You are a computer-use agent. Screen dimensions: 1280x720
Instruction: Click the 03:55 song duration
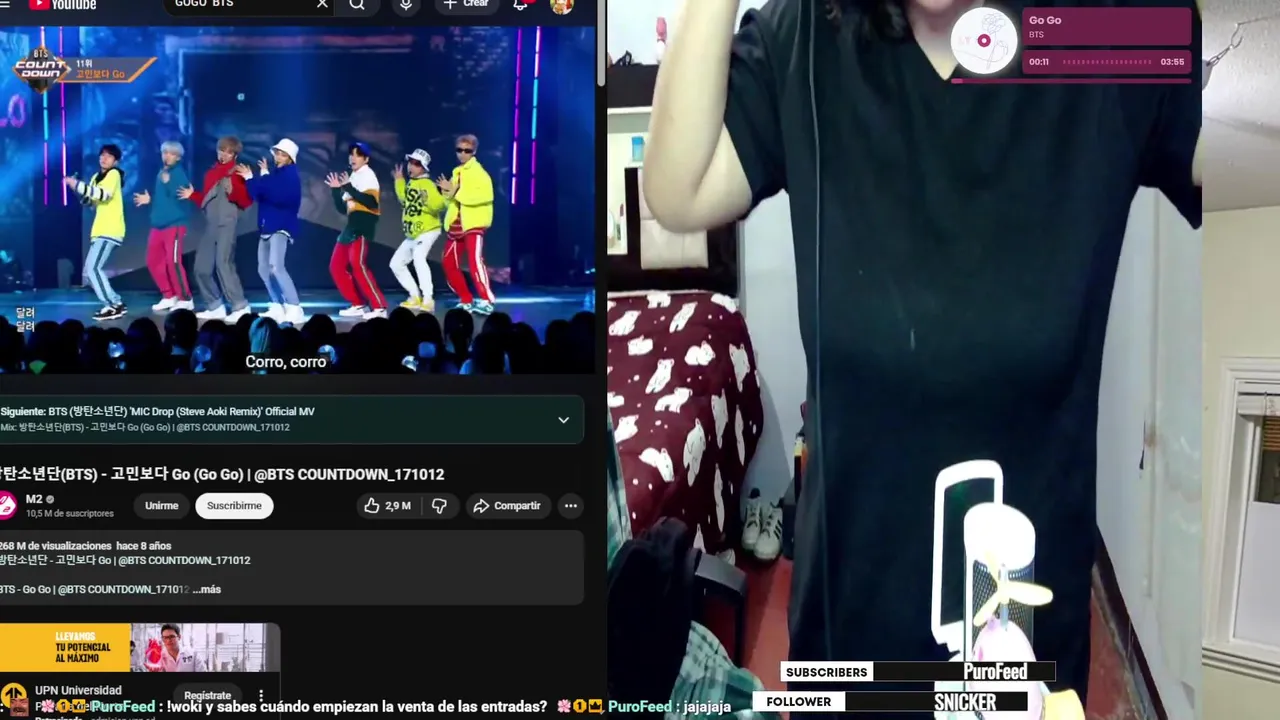1172,62
